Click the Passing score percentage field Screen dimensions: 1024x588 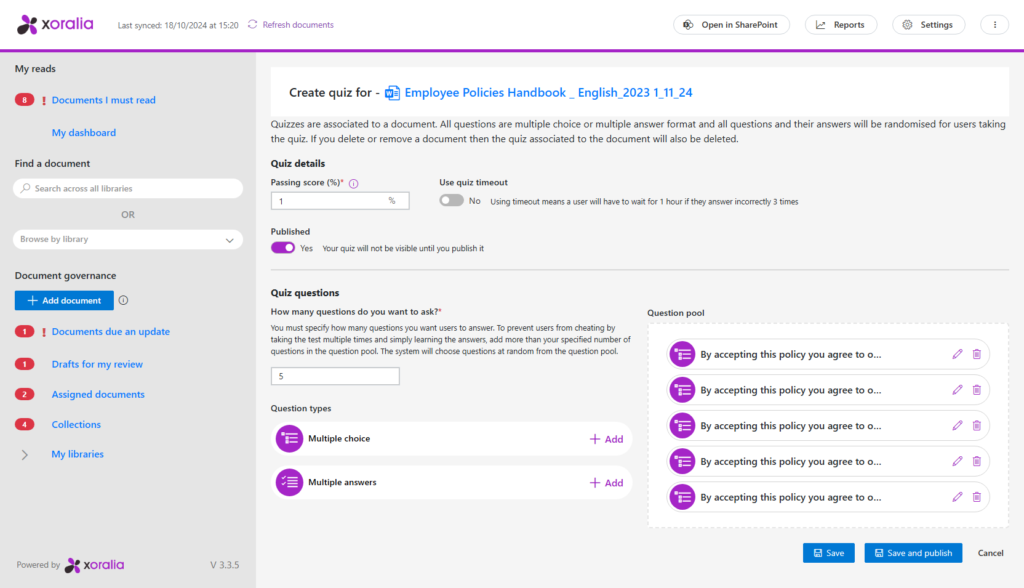tap(330, 201)
